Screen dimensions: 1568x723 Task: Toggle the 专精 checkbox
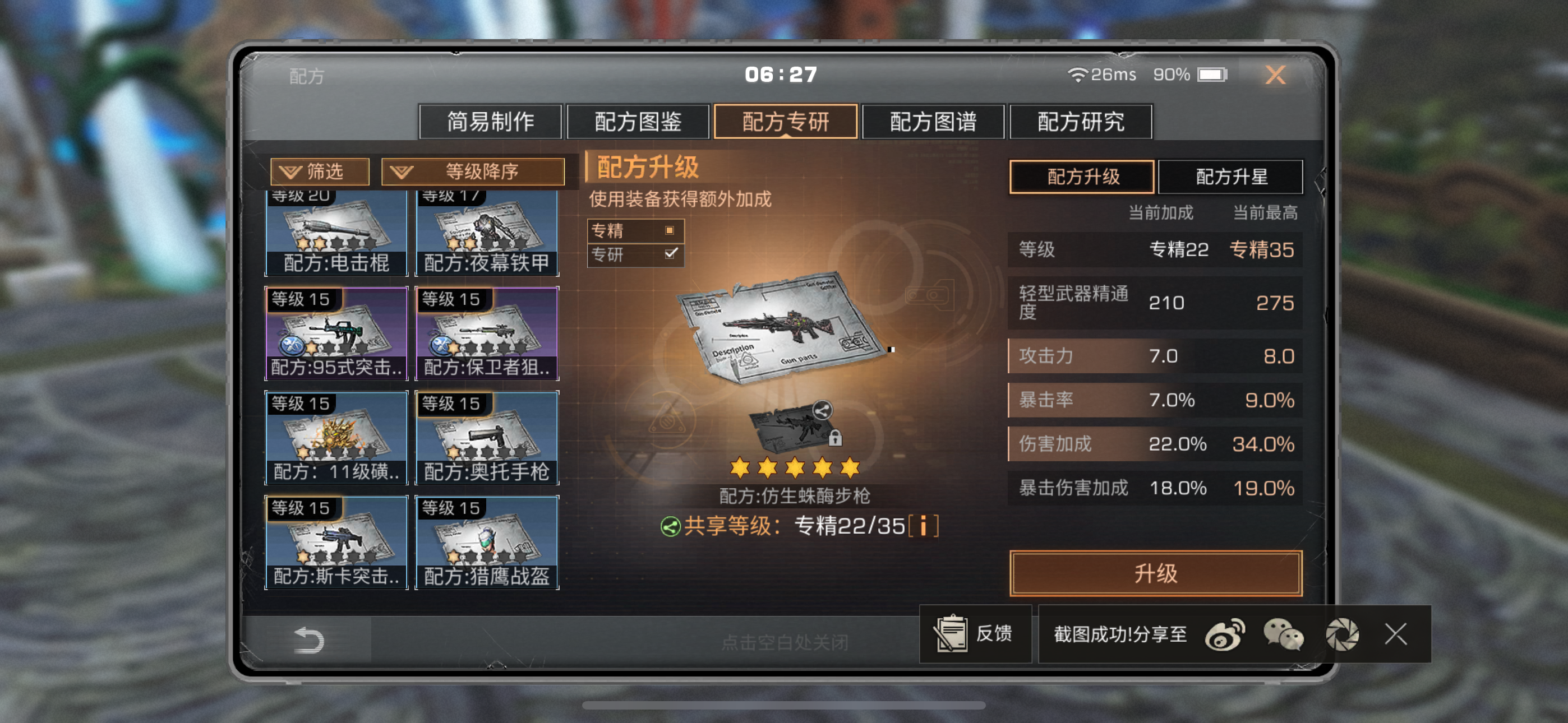(670, 231)
